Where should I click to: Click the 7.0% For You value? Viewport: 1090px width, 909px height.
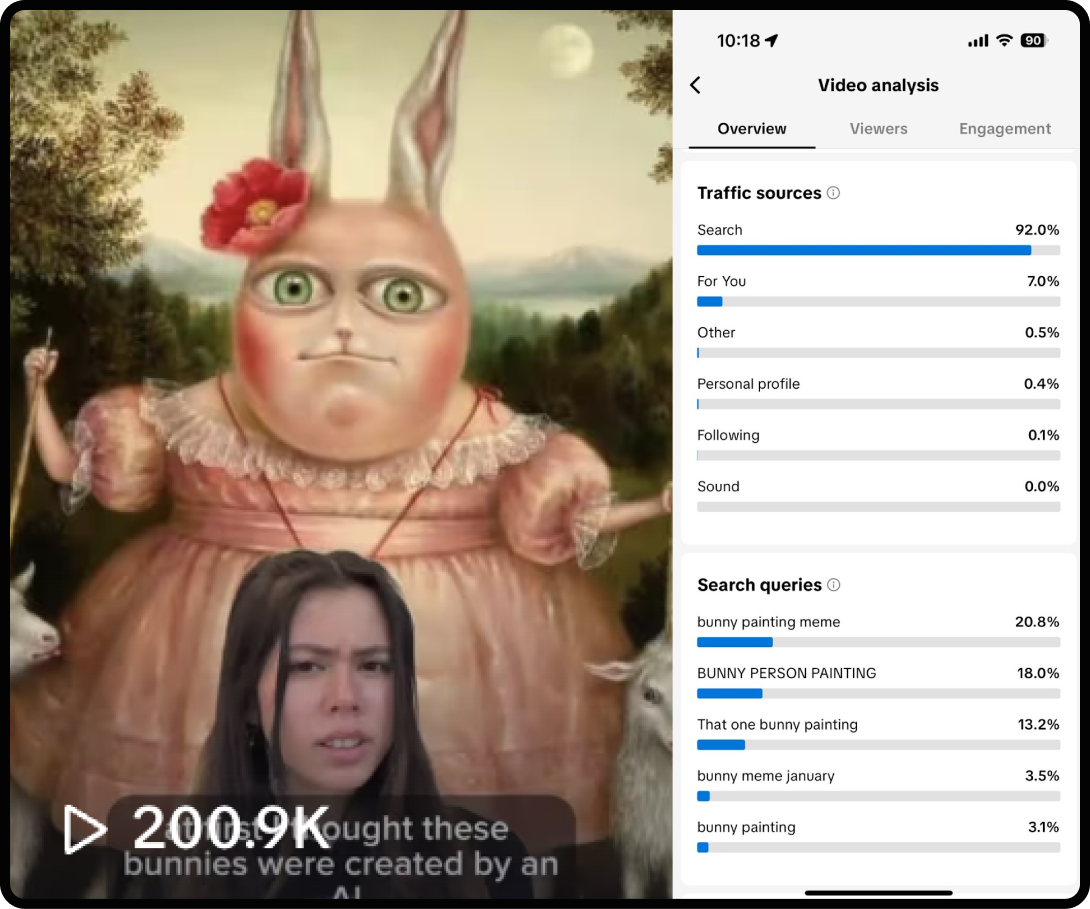[x=1043, y=281]
